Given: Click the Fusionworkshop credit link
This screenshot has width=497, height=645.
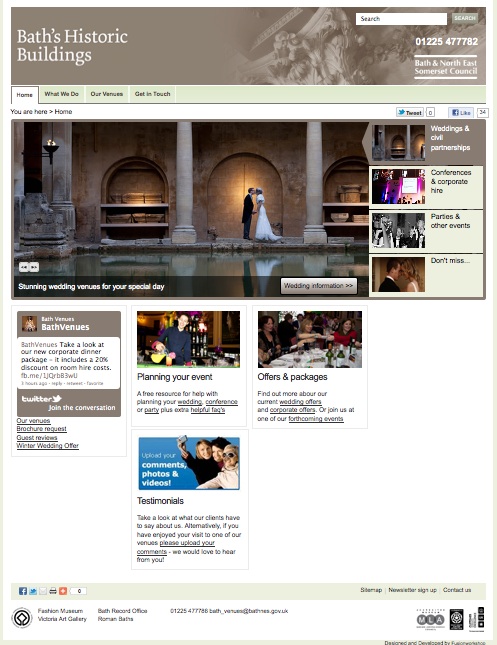Looking at the screenshot, I should click(468, 643).
